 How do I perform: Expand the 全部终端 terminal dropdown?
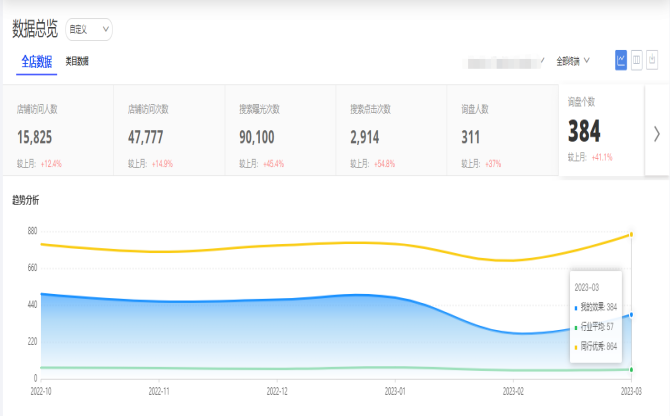pos(573,61)
